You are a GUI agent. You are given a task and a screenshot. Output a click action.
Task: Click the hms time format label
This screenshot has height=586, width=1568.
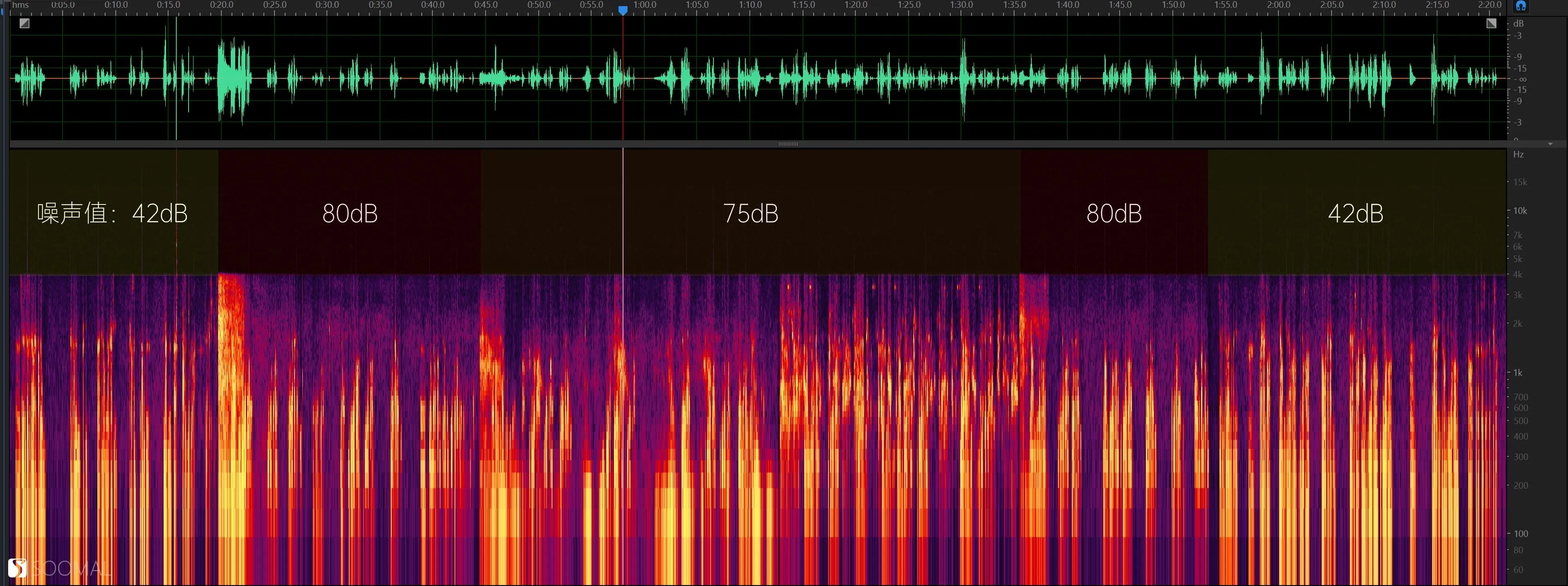pos(20,5)
